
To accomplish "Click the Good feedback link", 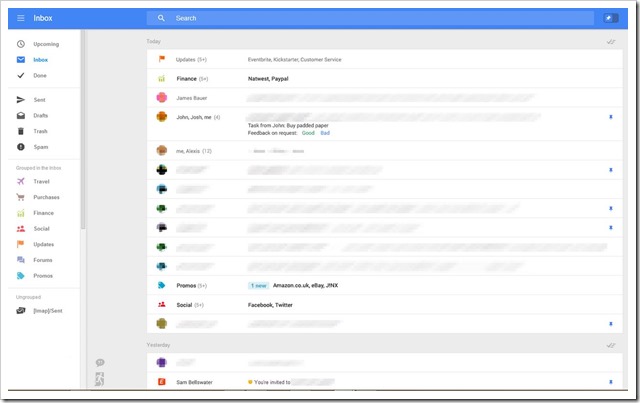I will coord(308,132).
